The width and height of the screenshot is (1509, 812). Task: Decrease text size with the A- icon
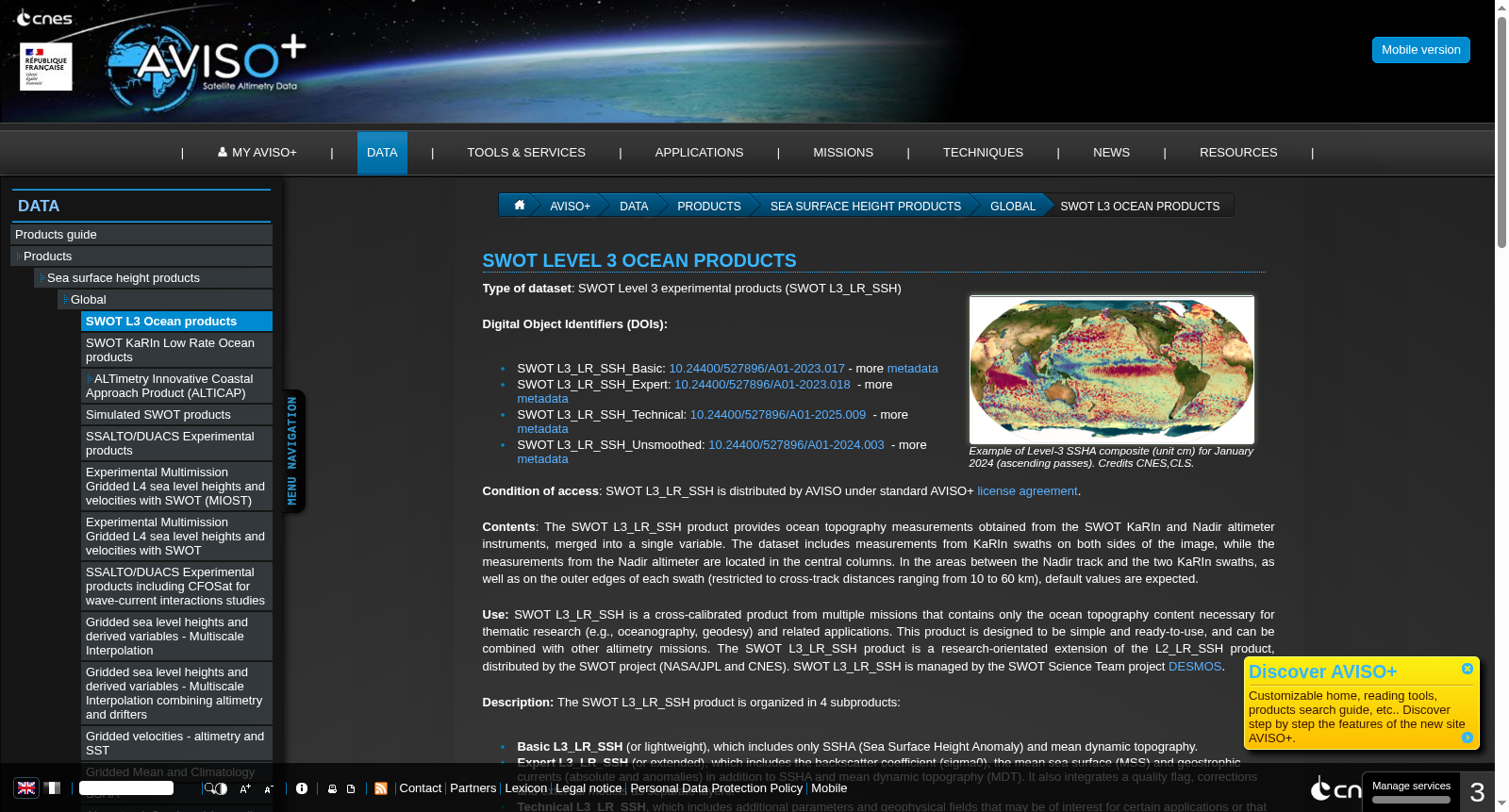[269, 788]
